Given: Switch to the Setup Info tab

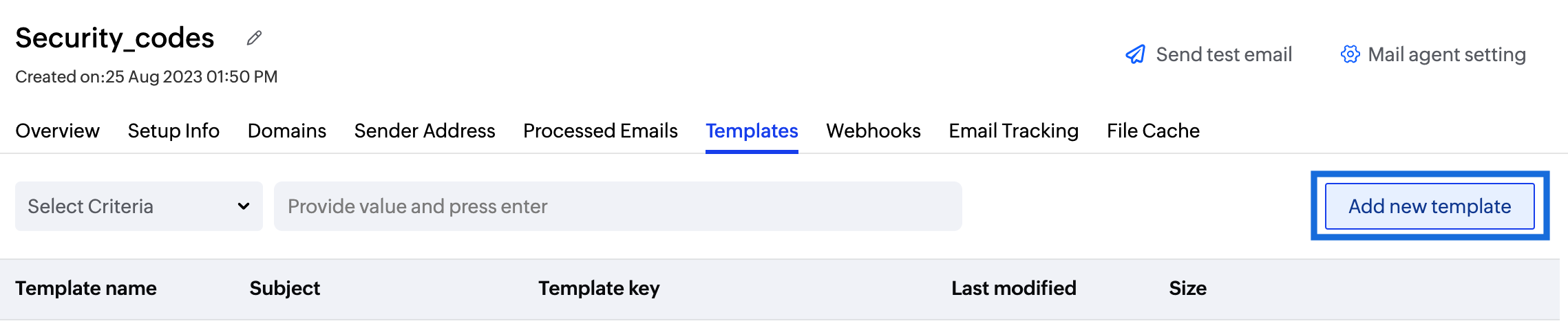Looking at the screenshot, I should (x=173, y=131).
